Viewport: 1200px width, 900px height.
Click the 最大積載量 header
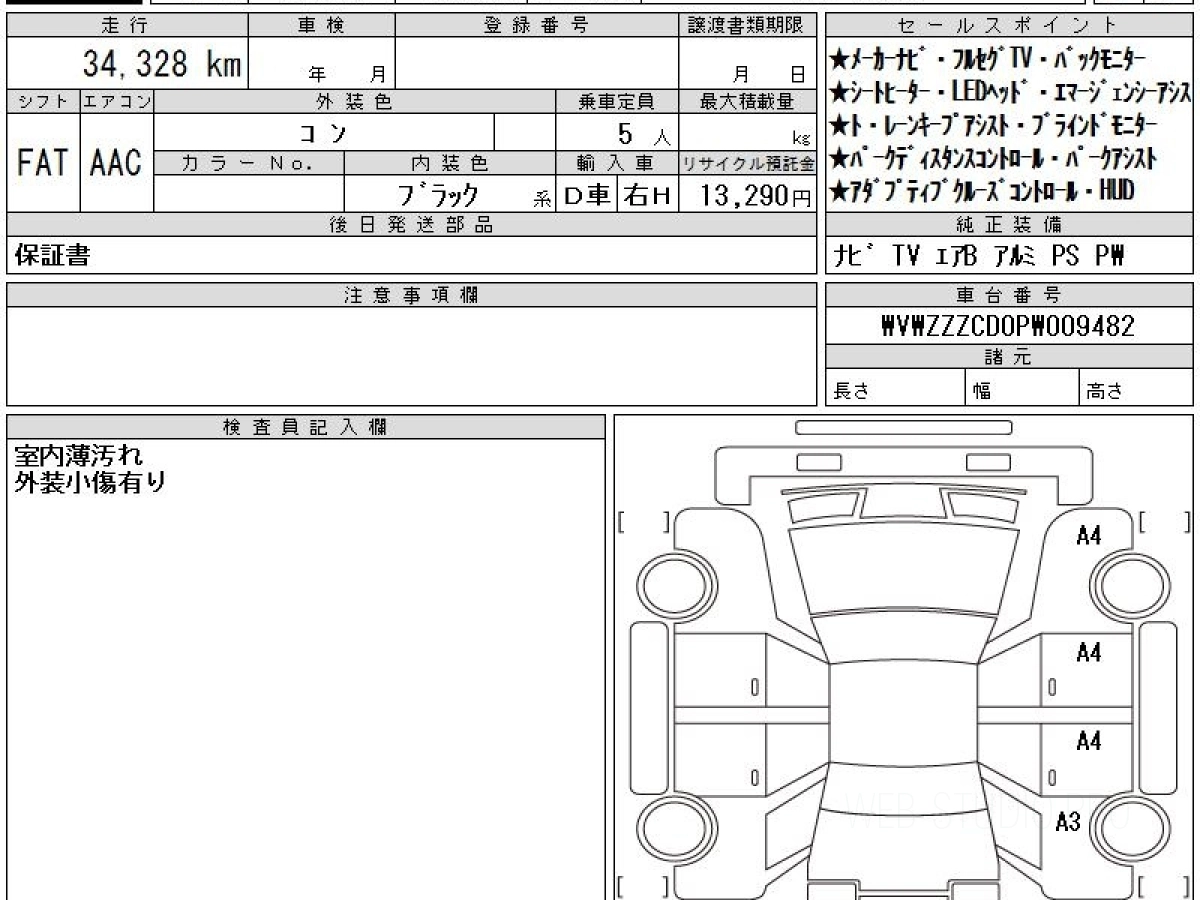click(x=747, y=101)
